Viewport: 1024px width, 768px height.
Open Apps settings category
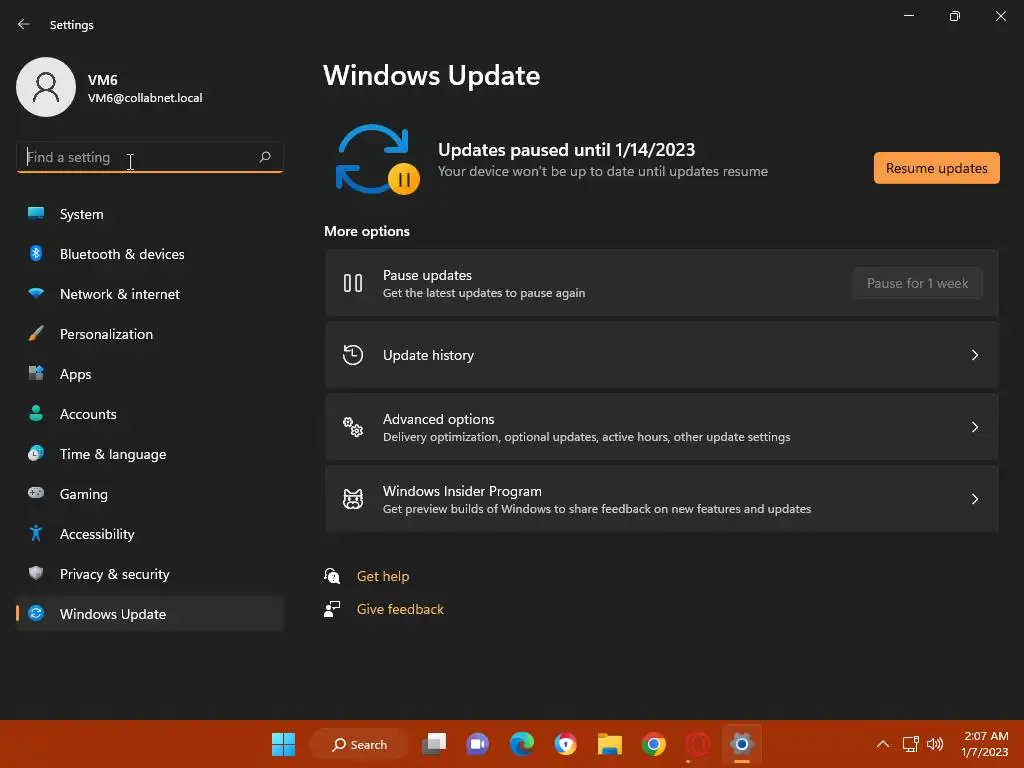click(x=150, y=374)
